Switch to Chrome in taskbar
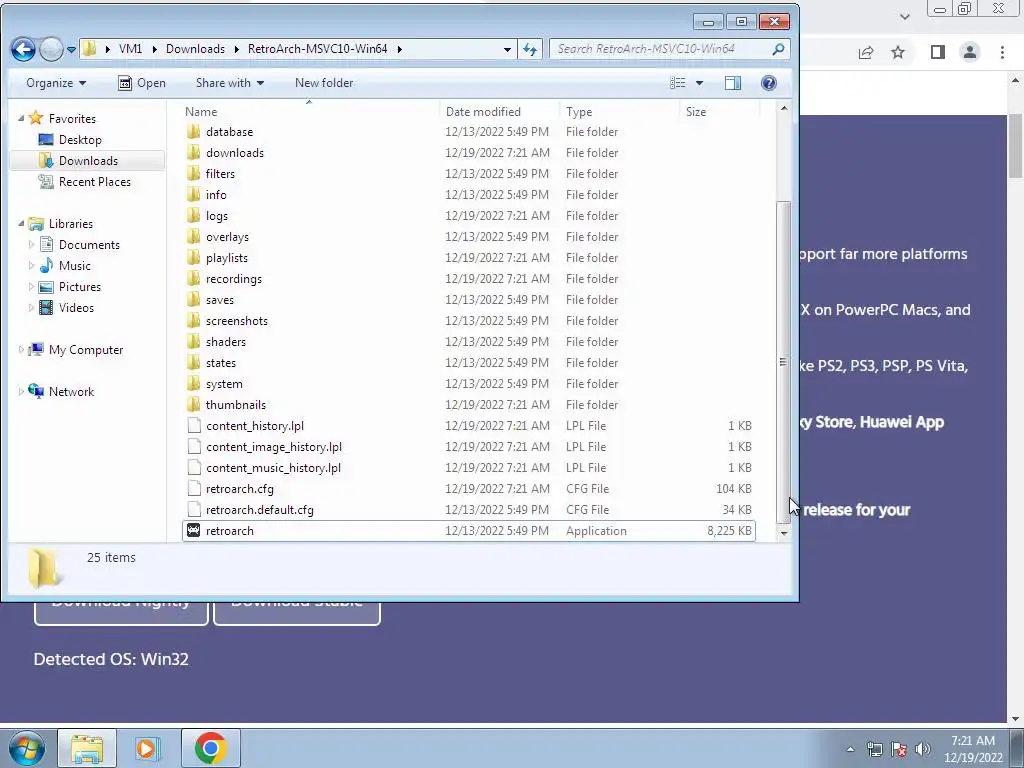 pyautogui.click(x=210, y=748)
